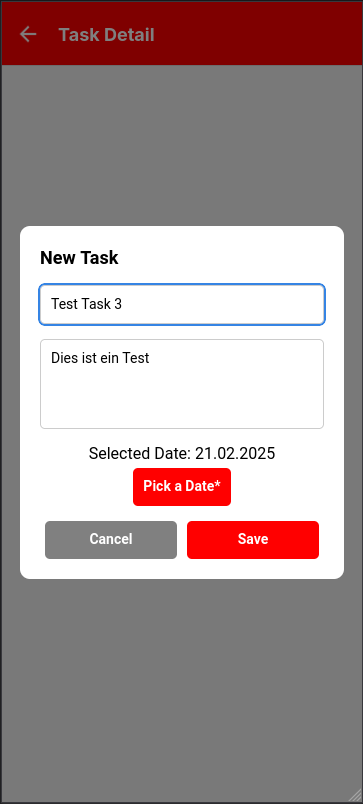This screenshot has width=363, height=804.
Task: Open the date picker with Pick a Date
Action: click(x=182, y=487)
